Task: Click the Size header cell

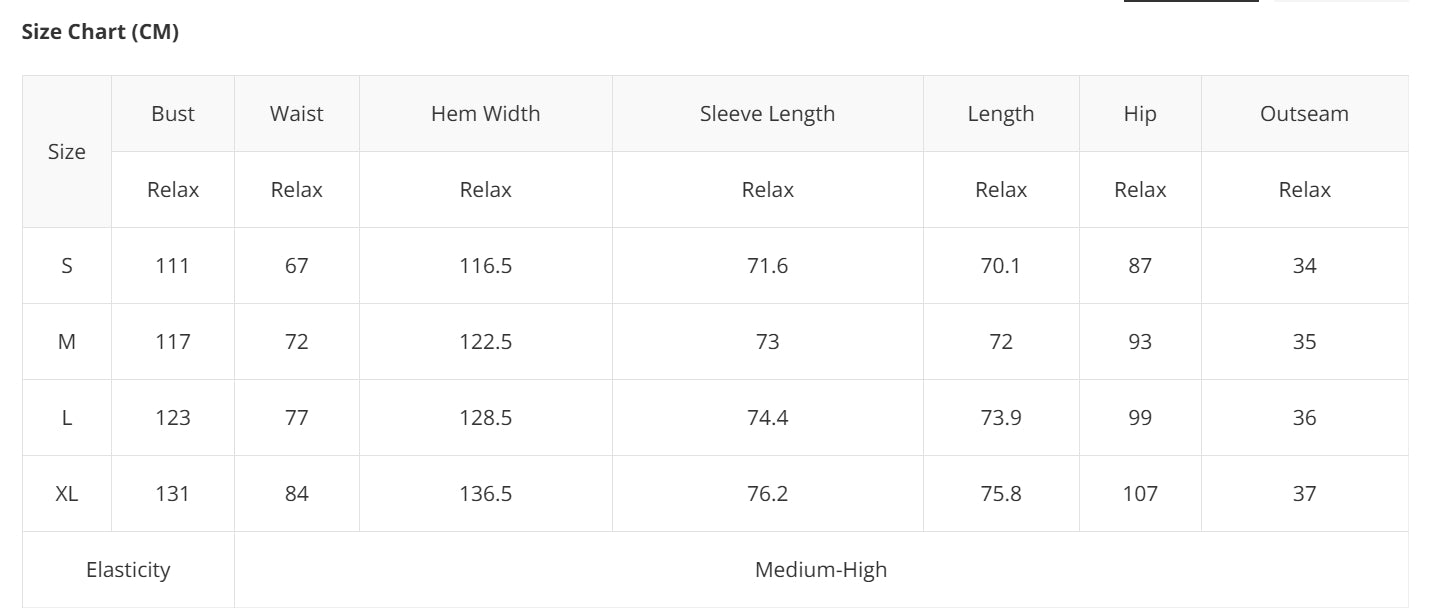Action: coord(67,152)
